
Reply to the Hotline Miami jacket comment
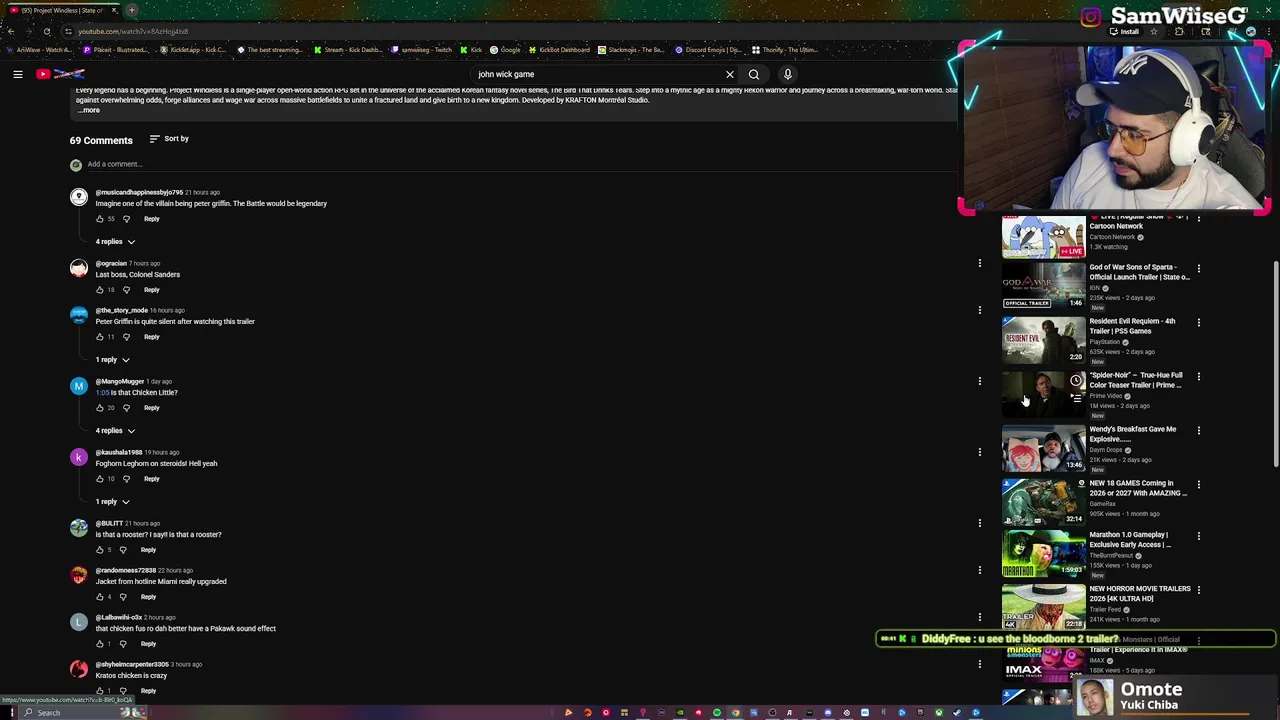coord(148,597)
